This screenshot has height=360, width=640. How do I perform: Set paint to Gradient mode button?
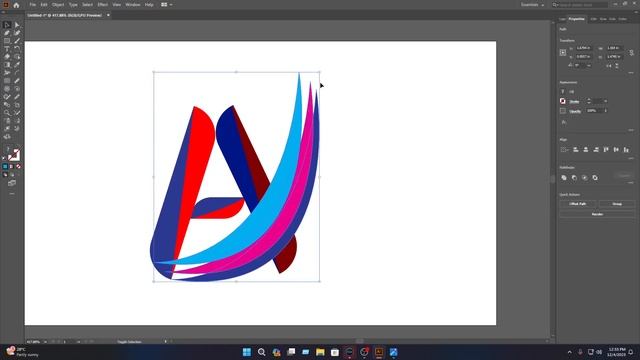pyautogui.click(x=11, y=167)
